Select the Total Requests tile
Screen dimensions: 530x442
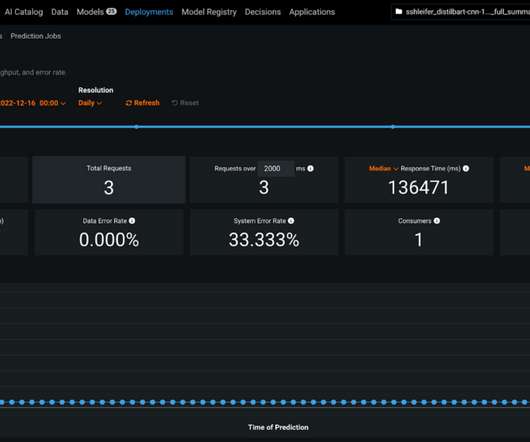109,180
